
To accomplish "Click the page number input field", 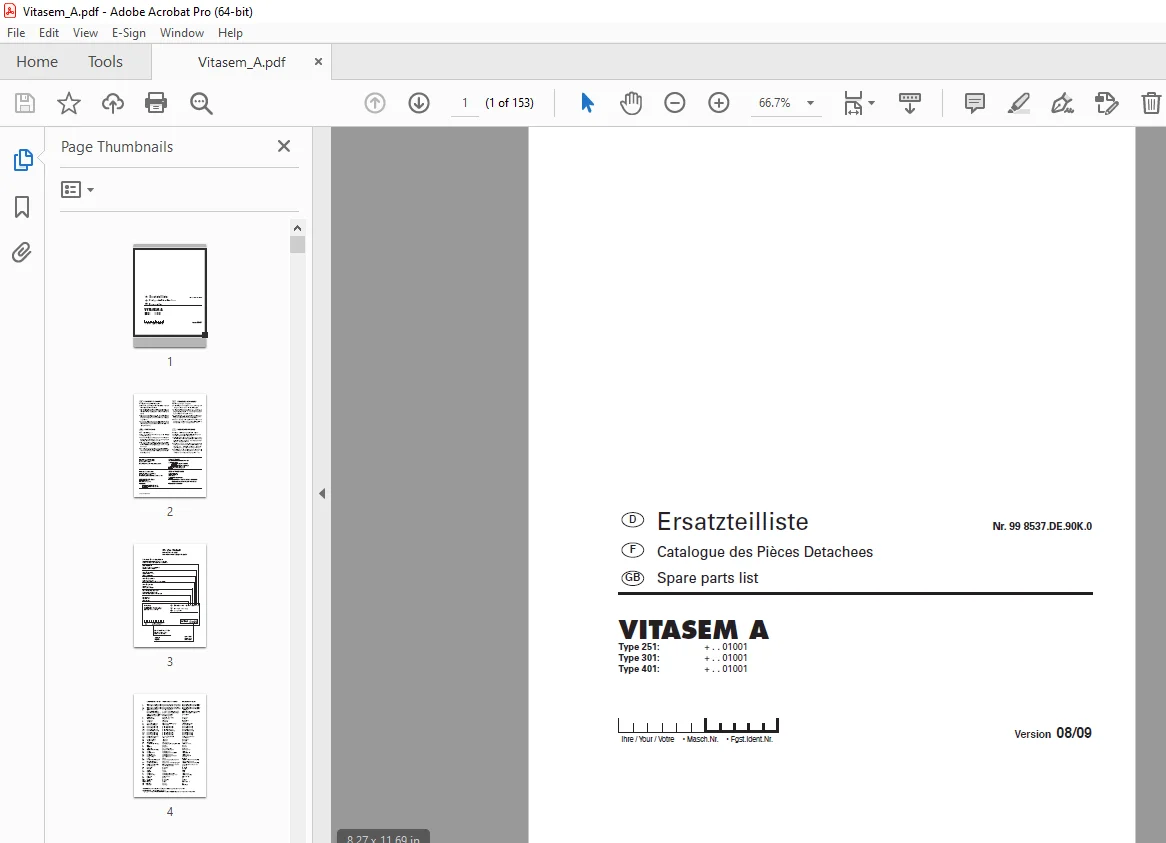I will click(465, 103).
